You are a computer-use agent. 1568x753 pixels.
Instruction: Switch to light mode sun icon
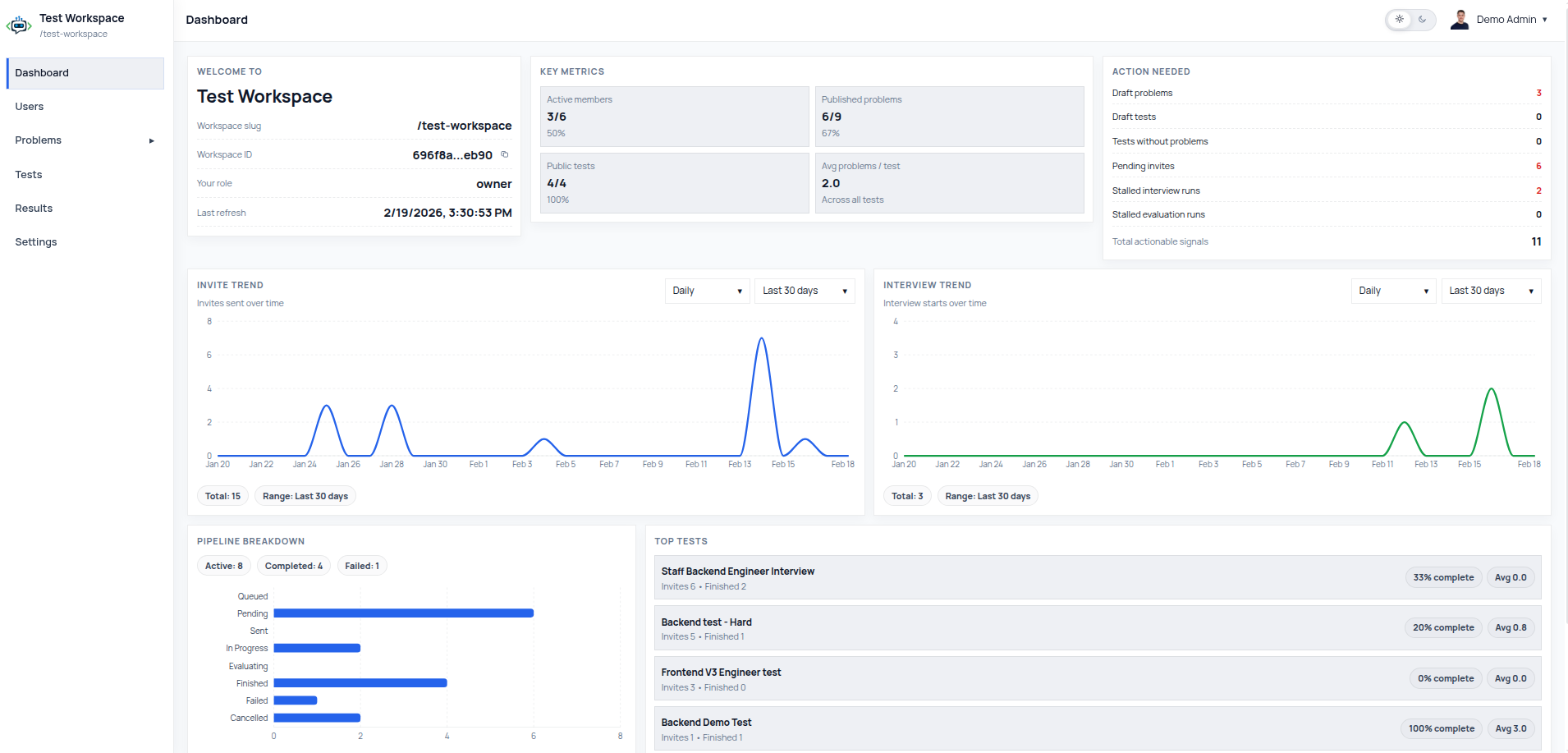[x=1400, y=19]
